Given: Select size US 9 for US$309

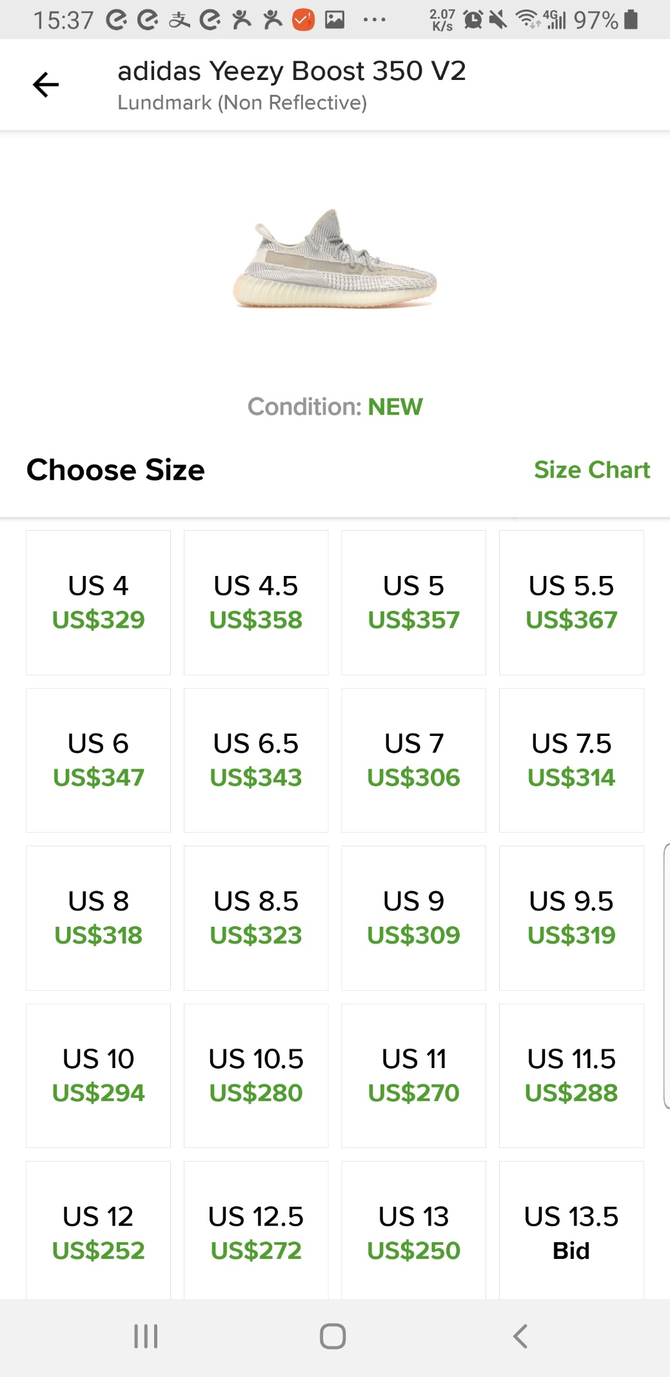Looking at the screenshot, I should [413, 918].
